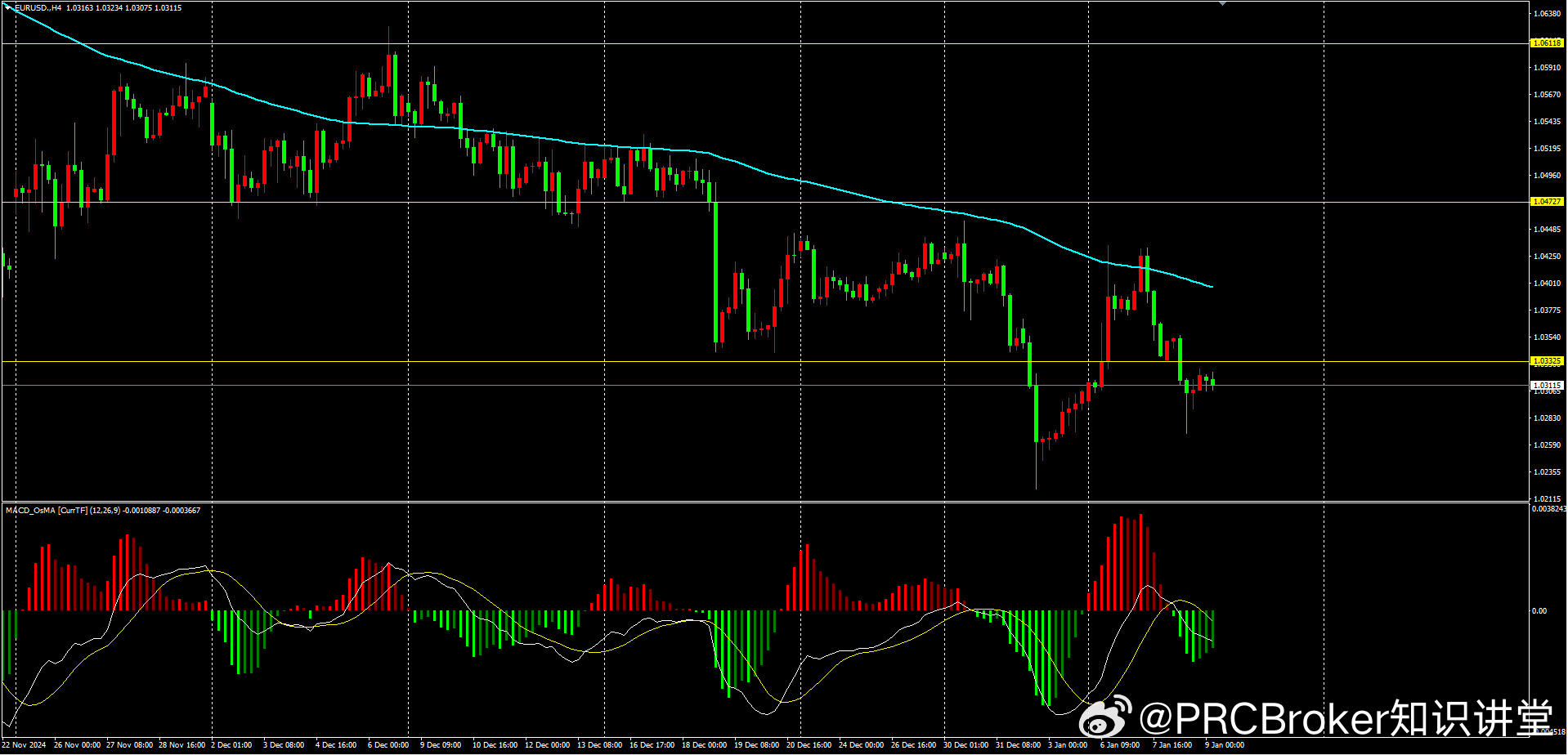Click the white 1.03115 current price tag
The width and height of the screenshot is (1568, 755).
1546,385
